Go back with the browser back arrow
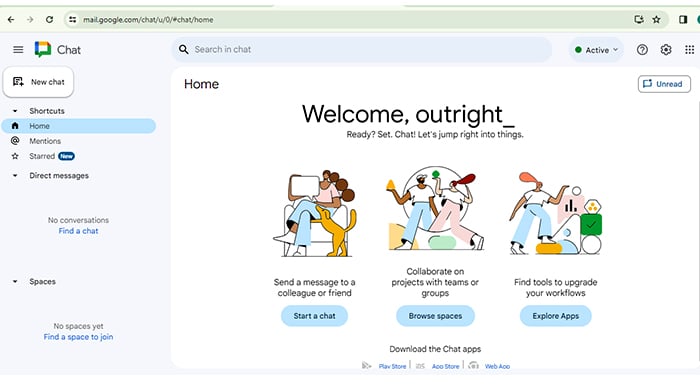Viewport: 700px width, 384px height. [x=11, y=20]
